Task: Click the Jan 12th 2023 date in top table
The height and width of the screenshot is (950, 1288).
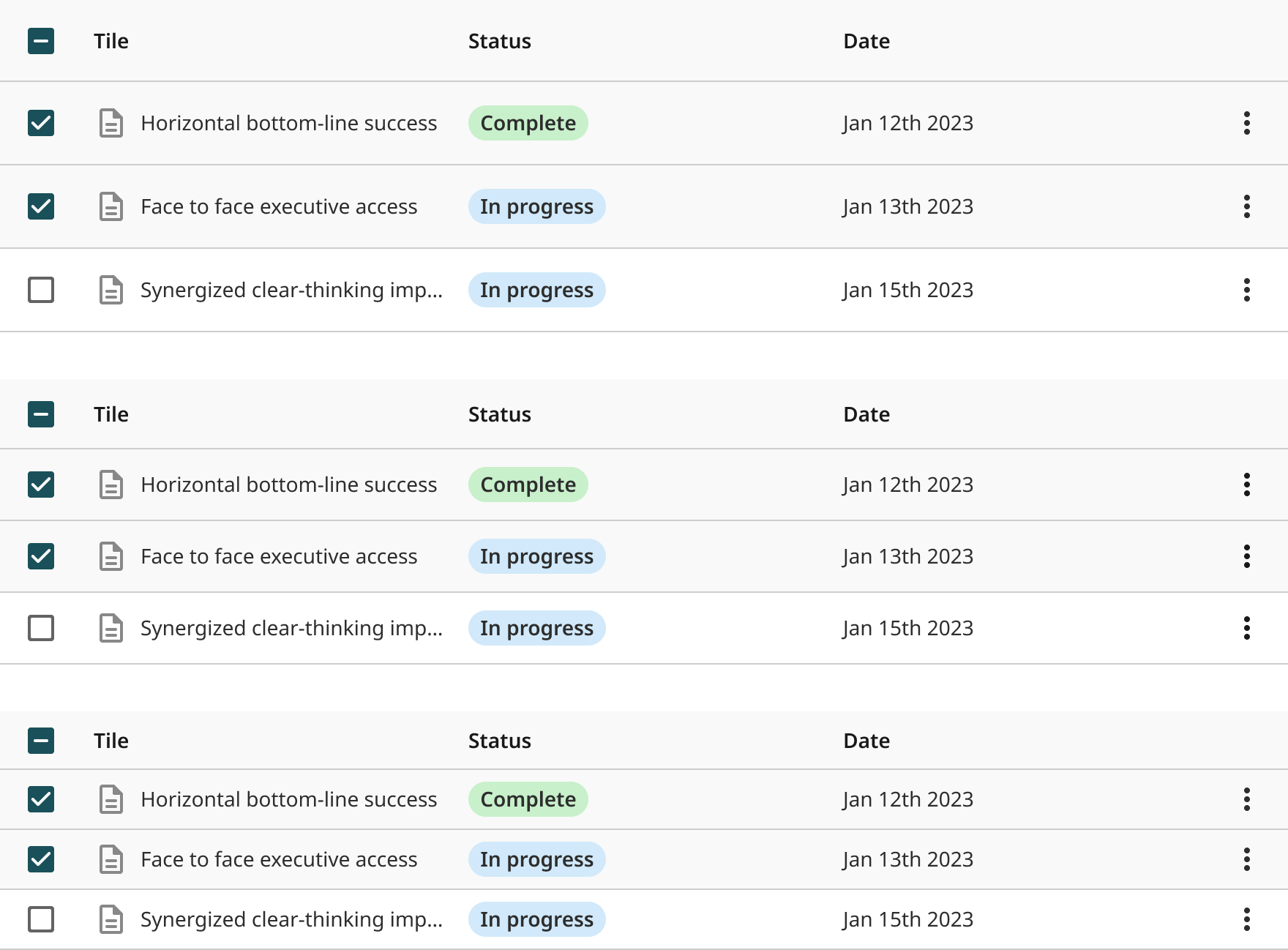Action: pyautogui.click(x=908, y=123)
